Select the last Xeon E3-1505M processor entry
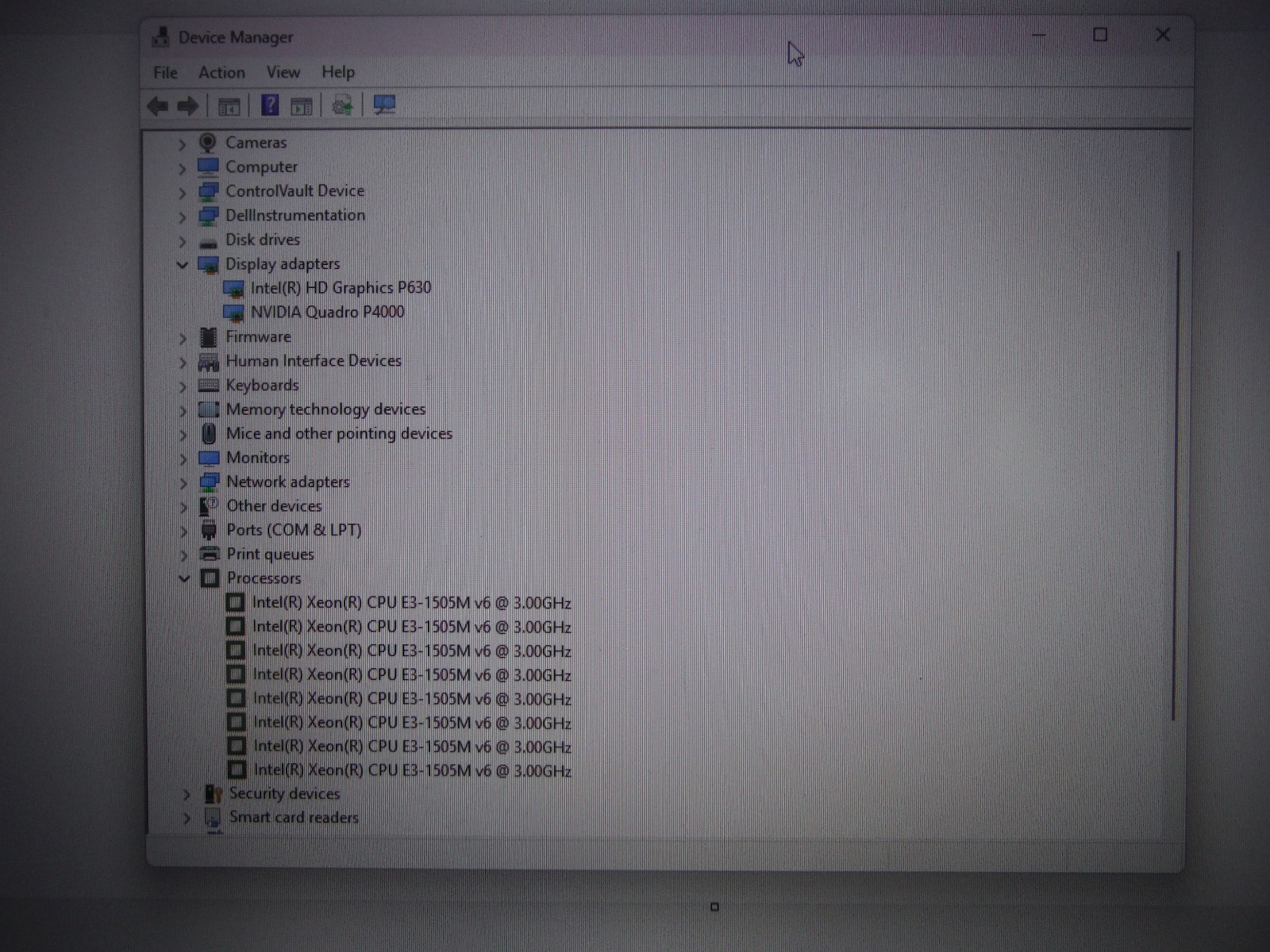Image resolution: width=1270 pixels, height=952 pixels. tap(413, 770)
